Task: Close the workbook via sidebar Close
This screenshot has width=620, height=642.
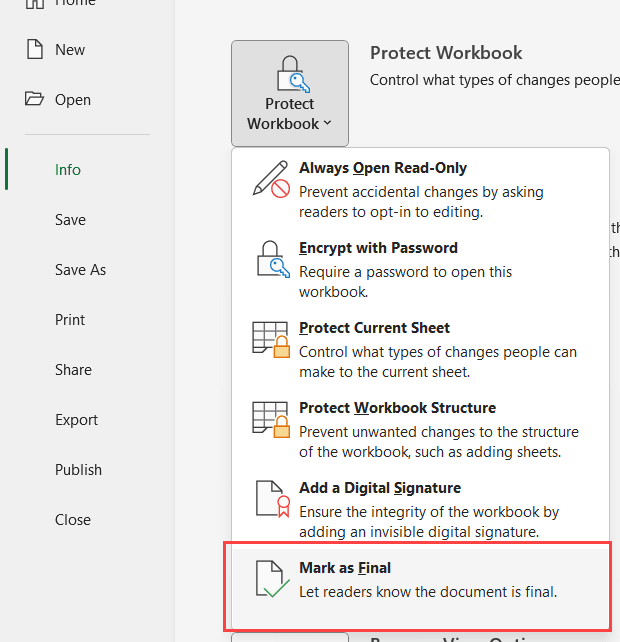Action: point(73,520)
